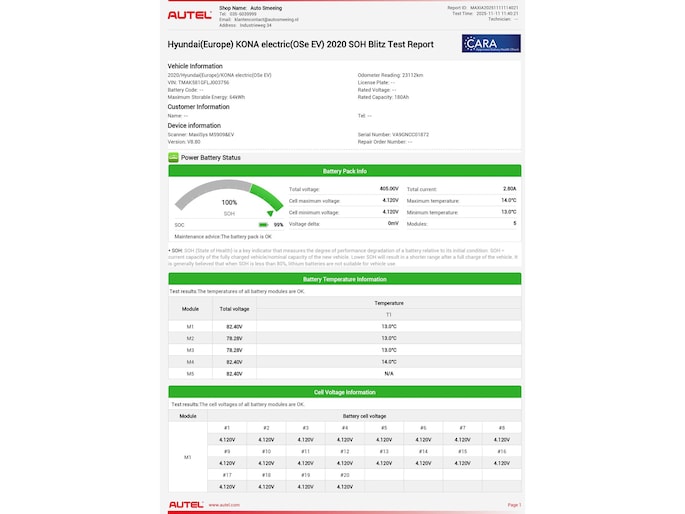Click the green arrow tip on SOH gauge
The height and width of the screenshot is (514, 685).
269,213
